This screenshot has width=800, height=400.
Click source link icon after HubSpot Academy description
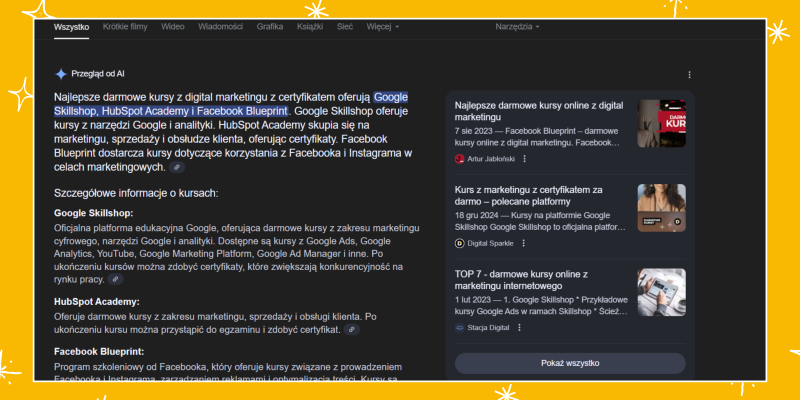[x=351, y=329]
